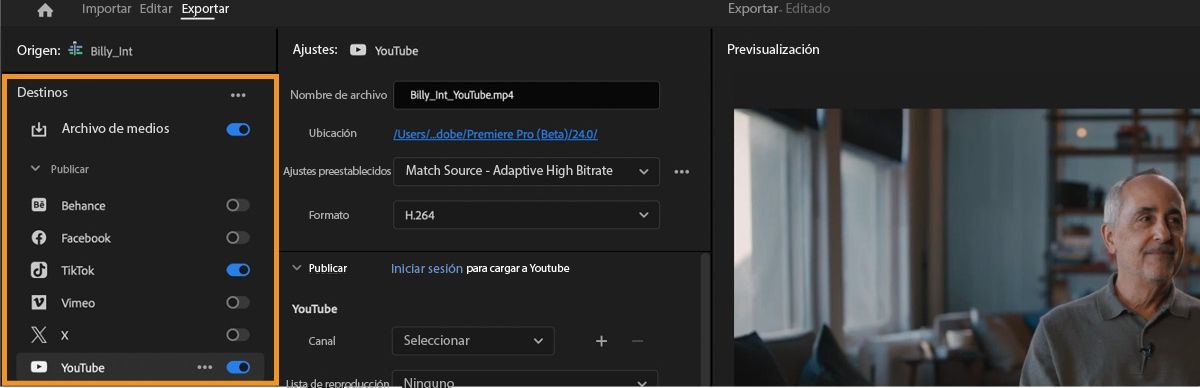Open the Destinos three-dot options menu
Screen dimensions: 1200x388
[238, 95]
